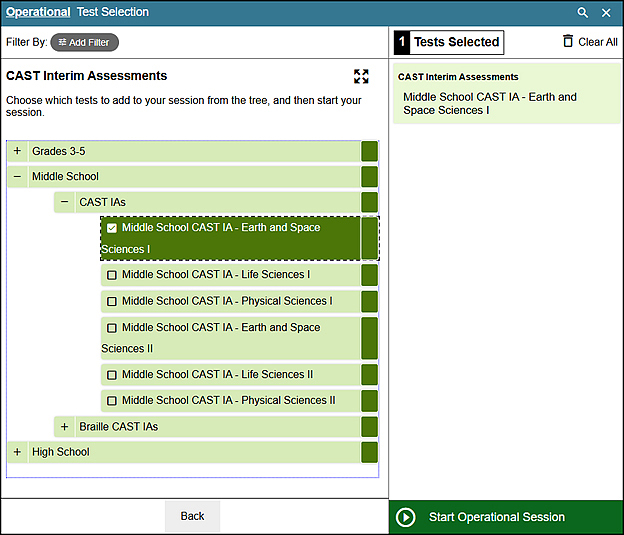Click the dark green box for High School
This screenshot has width=624, height=535.
tap(369, 452)
